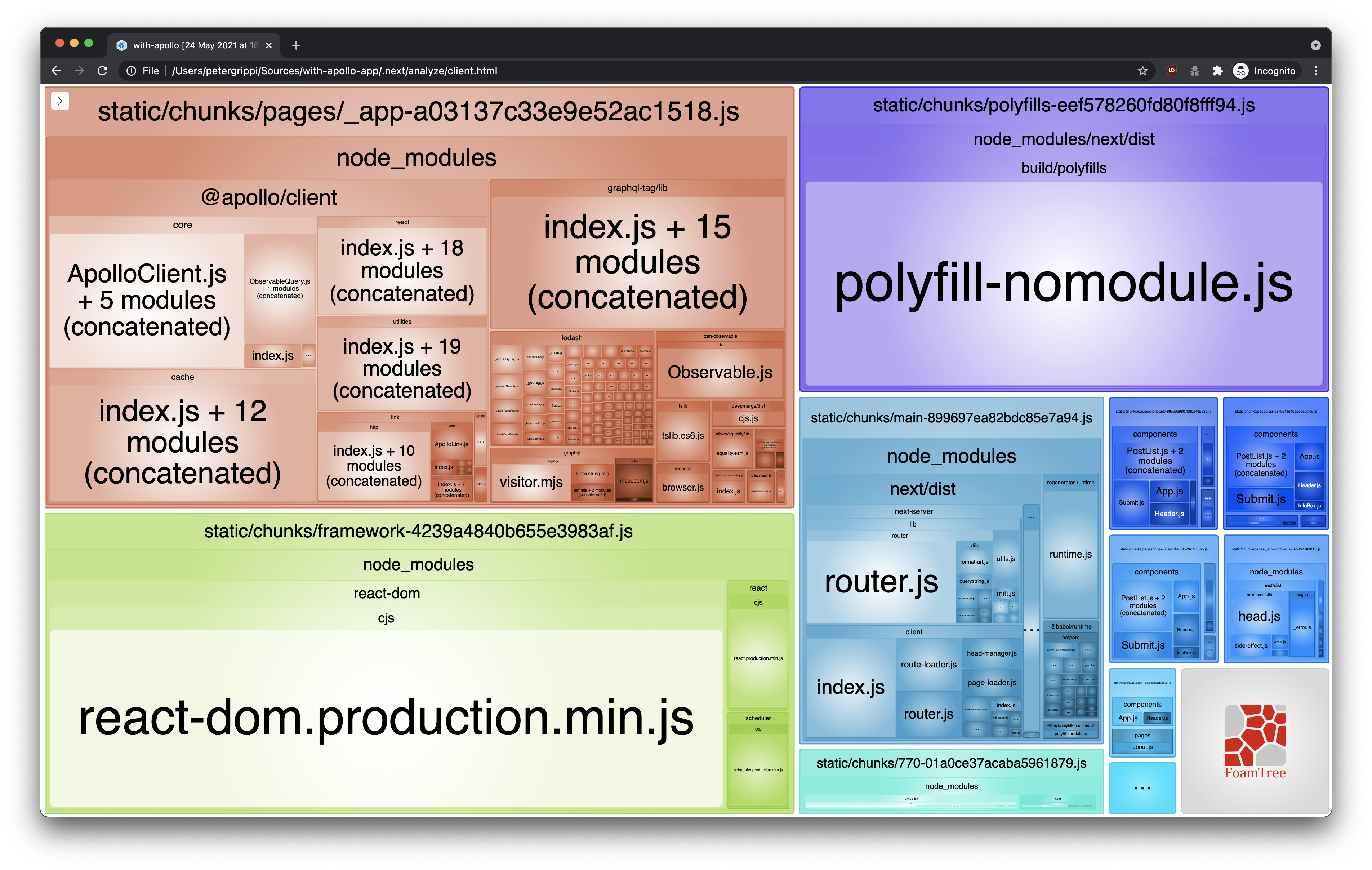
Task: Select runtime.js regenerator block
Action: pos(1070,554)
